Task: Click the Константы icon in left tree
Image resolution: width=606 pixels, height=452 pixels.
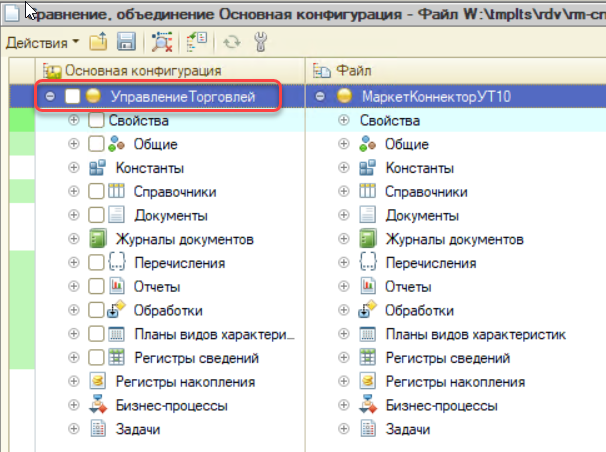Action: point(97,168)
